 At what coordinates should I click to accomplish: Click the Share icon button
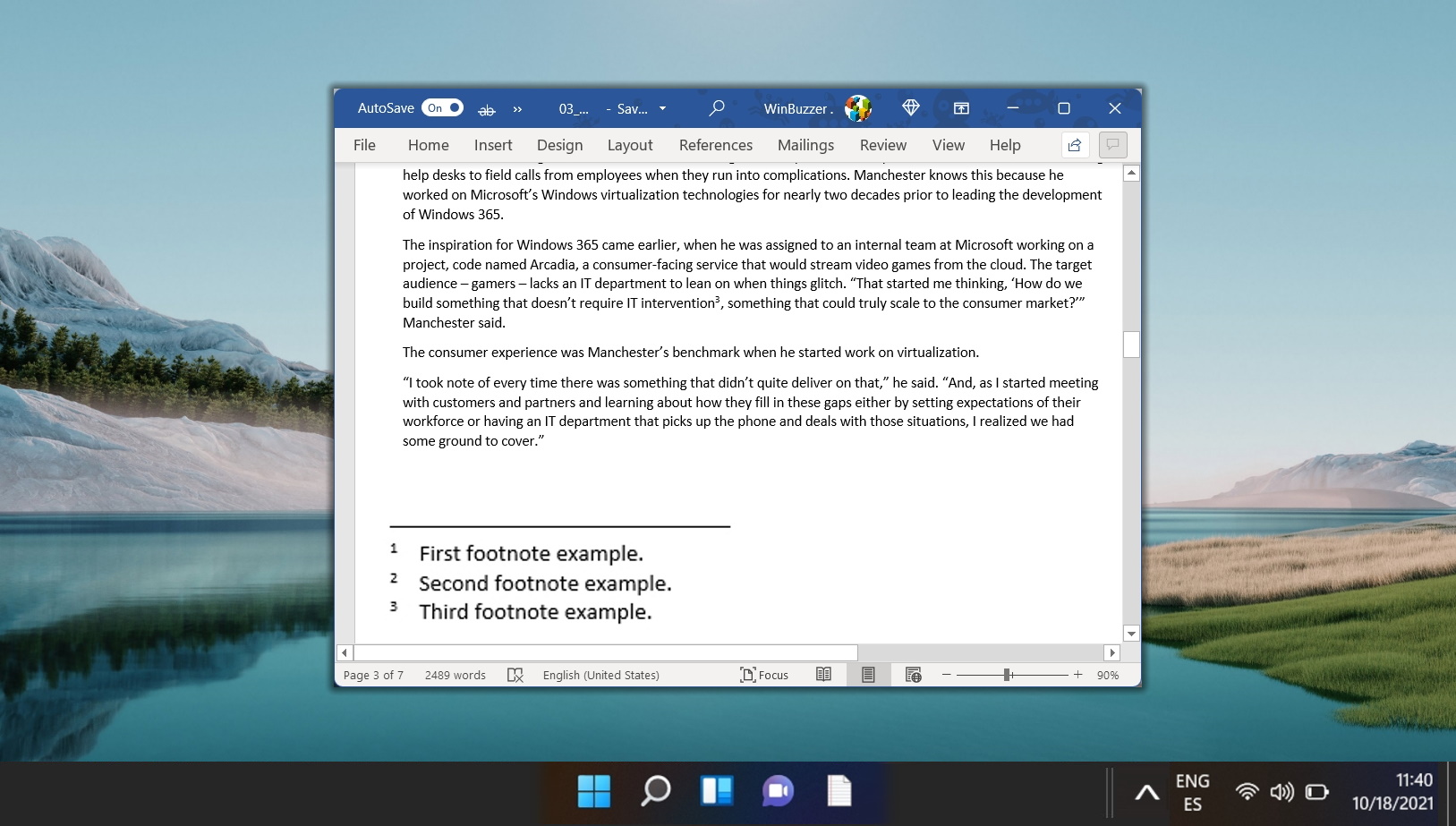coord(1075,145)
